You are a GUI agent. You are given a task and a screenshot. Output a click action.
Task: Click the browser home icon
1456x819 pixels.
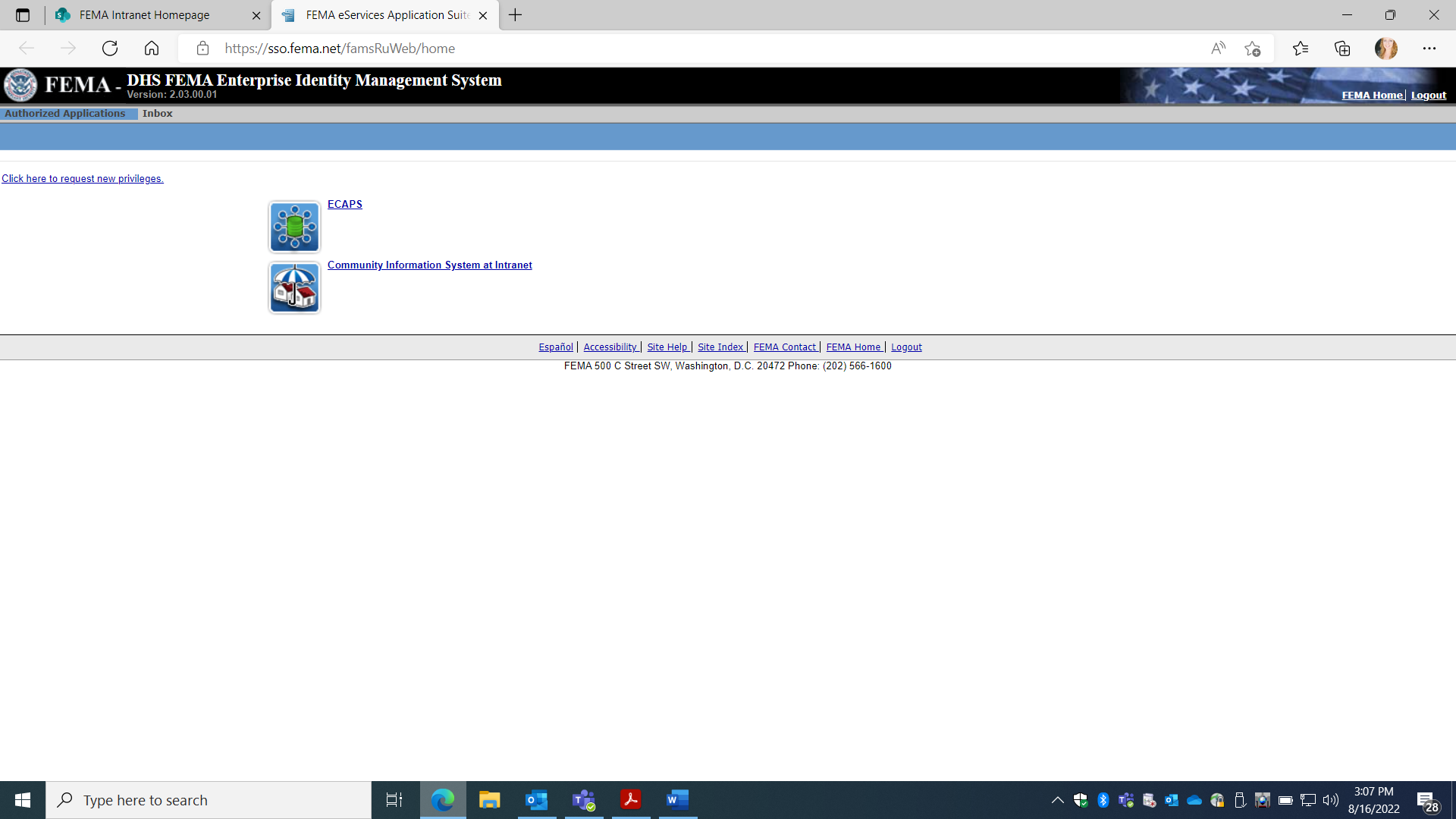coord(152,49)
